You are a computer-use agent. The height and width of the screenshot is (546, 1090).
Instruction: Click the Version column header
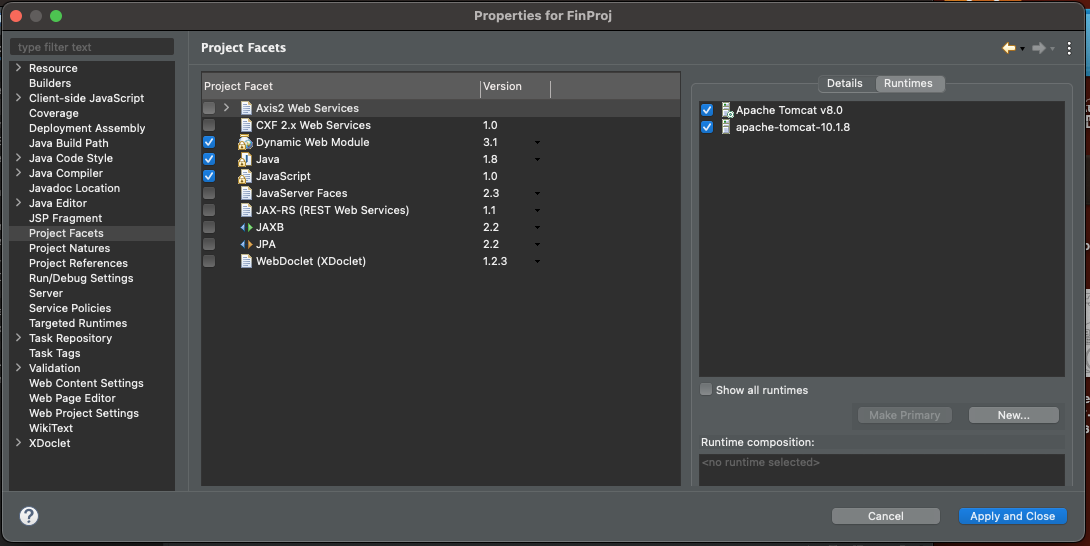[x=515, y=86]
